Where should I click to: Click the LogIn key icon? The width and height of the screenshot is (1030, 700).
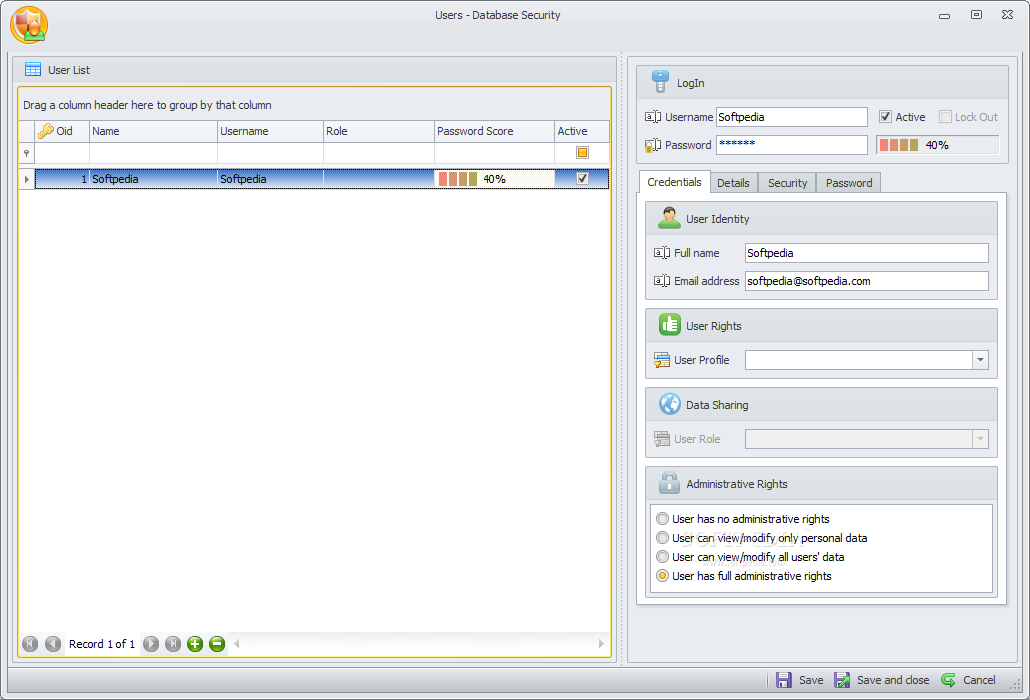pyautogui.click(x=660, y=82)
